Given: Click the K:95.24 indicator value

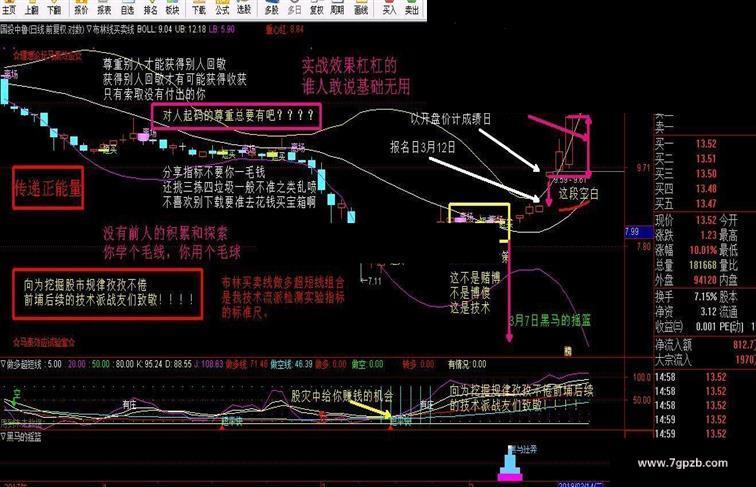Looking at the screenshot, I should click(150, 364).
